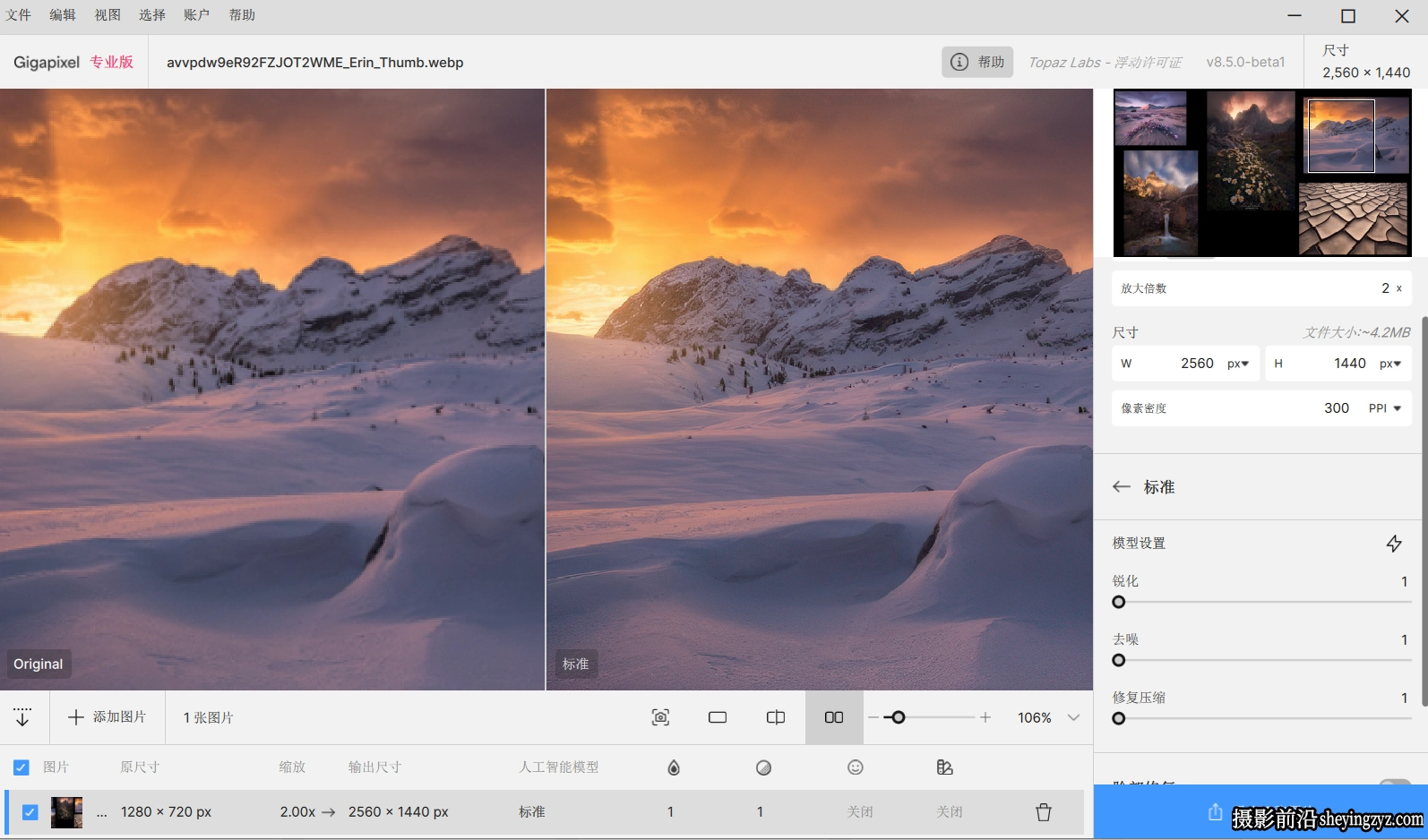Switch to single view icon
1428x840 pixels.
coord(718,717)
